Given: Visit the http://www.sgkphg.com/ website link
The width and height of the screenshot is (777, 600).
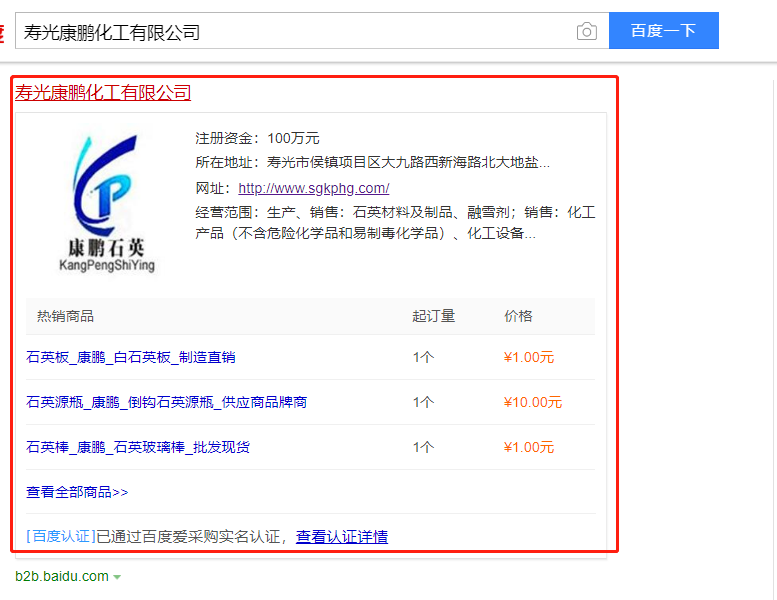Looking at the screenshot, I should 313,188.
